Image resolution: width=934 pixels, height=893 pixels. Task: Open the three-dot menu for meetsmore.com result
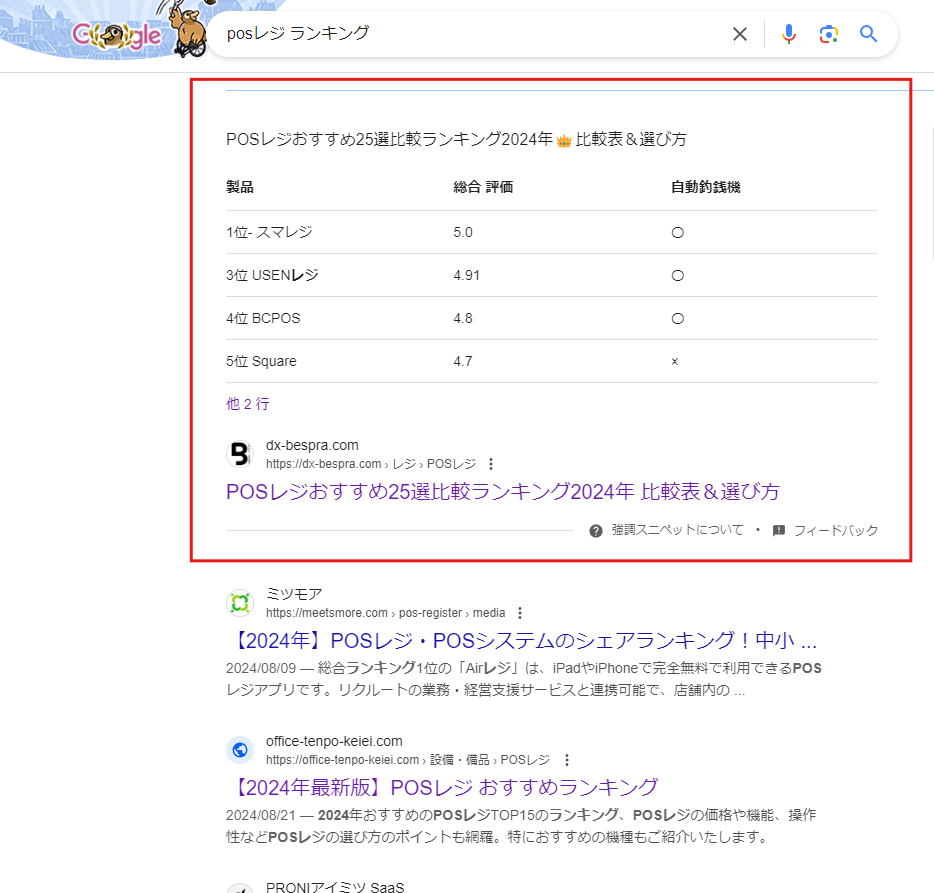pyautogui.click(x=520, y=613)
